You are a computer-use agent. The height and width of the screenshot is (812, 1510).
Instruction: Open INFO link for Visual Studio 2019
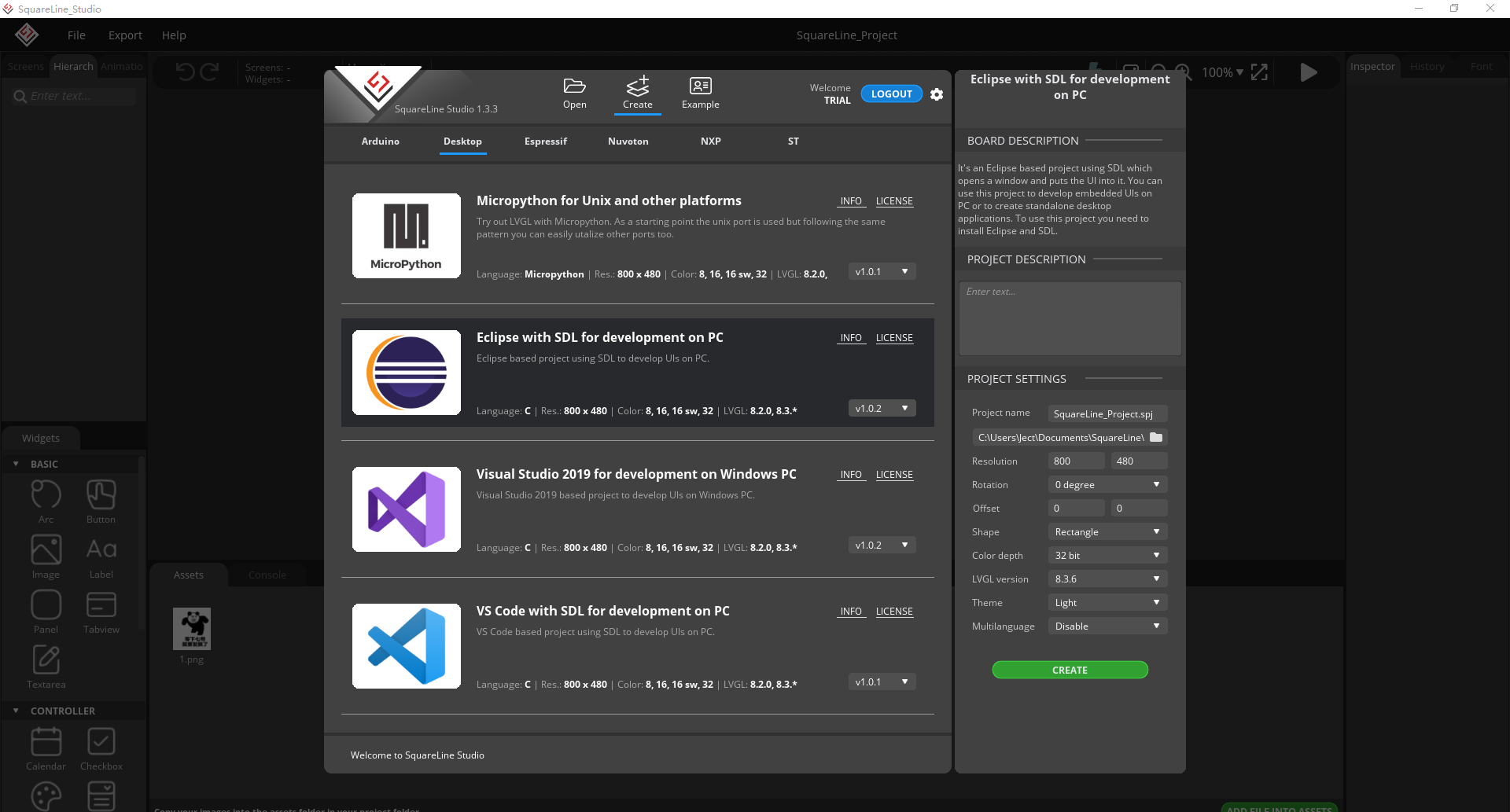[x=851, y=475]
